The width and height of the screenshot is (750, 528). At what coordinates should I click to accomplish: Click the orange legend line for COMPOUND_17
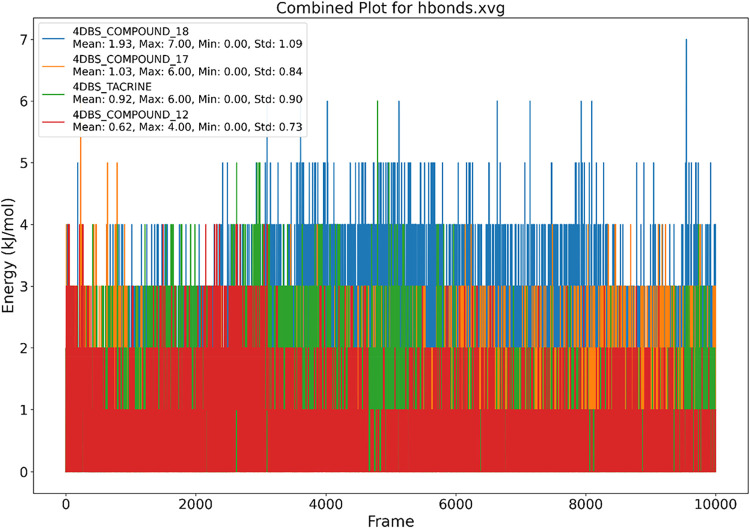pos(53,66)
